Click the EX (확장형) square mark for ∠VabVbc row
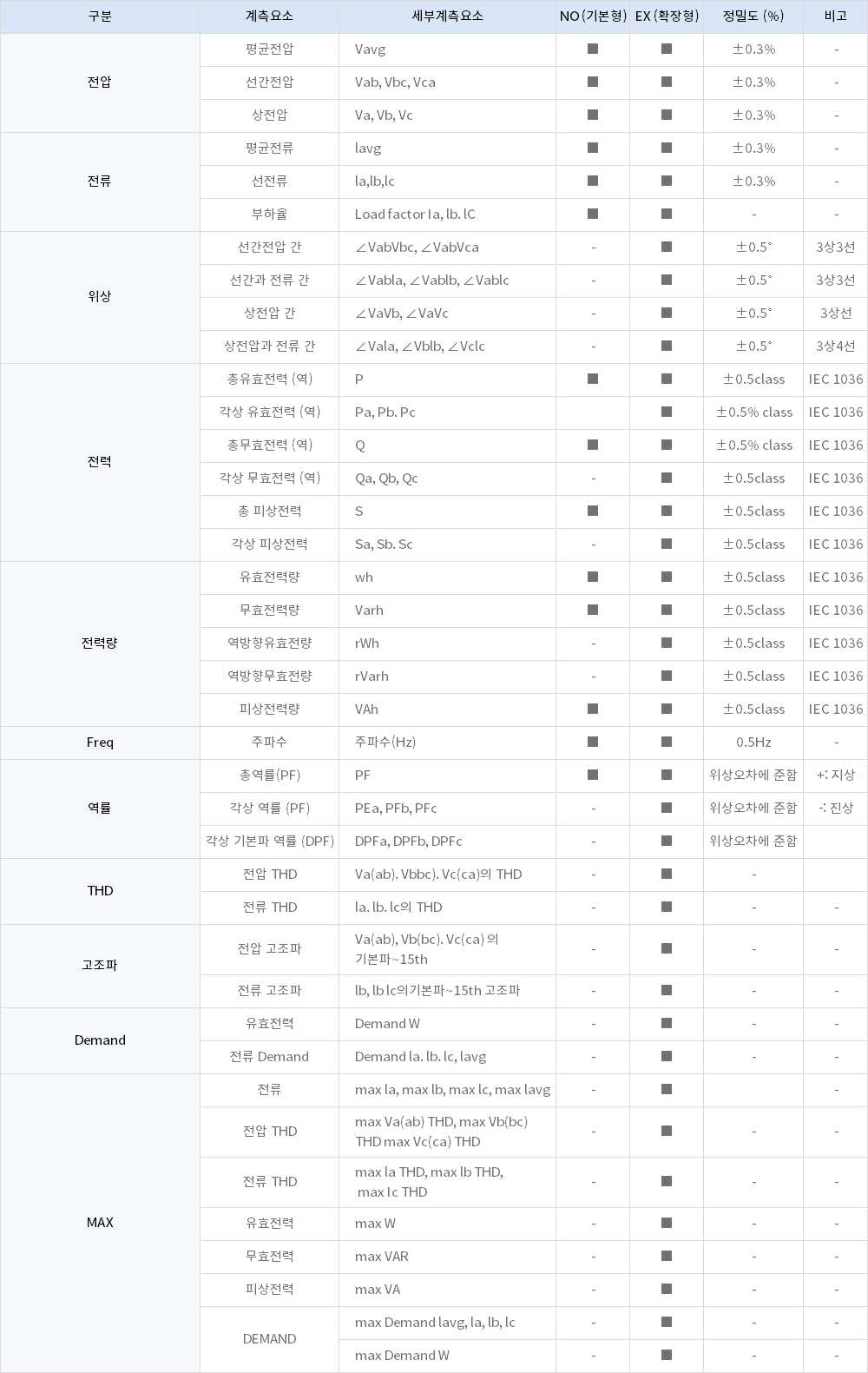 pos(667,248)
